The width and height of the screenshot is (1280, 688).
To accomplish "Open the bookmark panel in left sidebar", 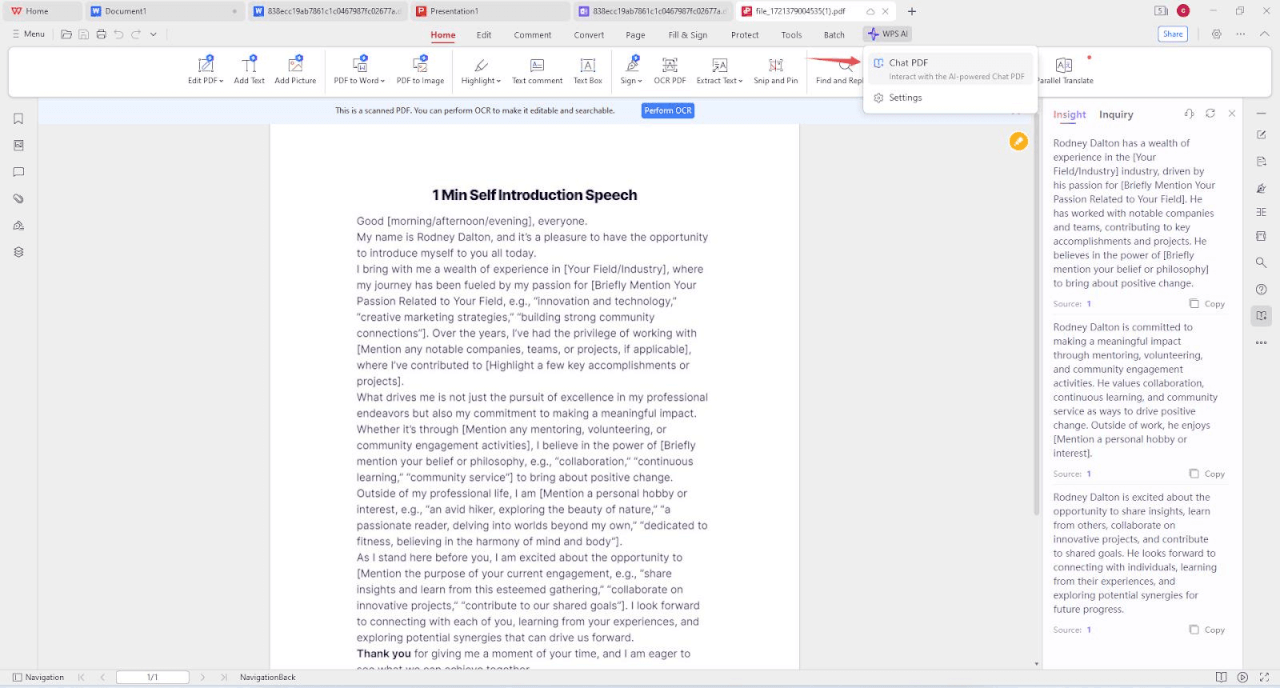I will coord(18,119).
